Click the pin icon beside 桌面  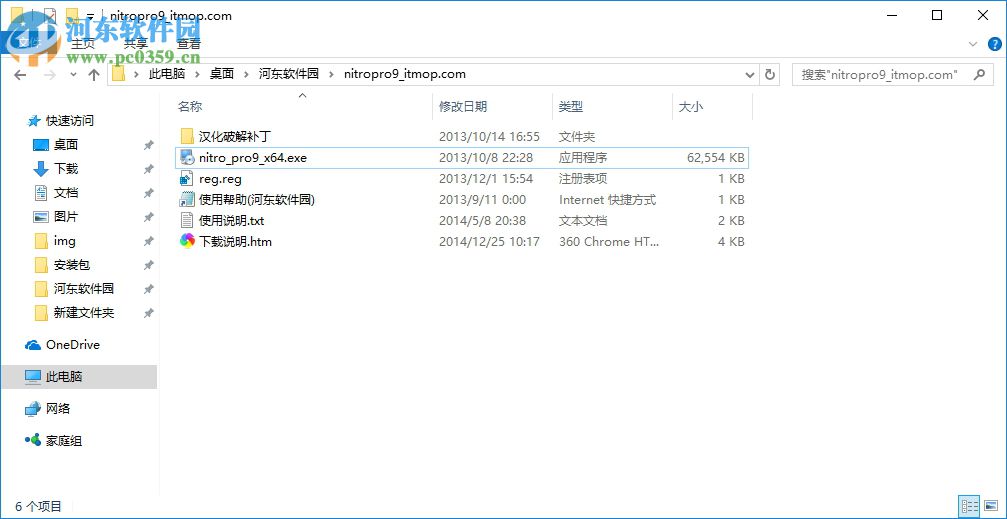148,145
